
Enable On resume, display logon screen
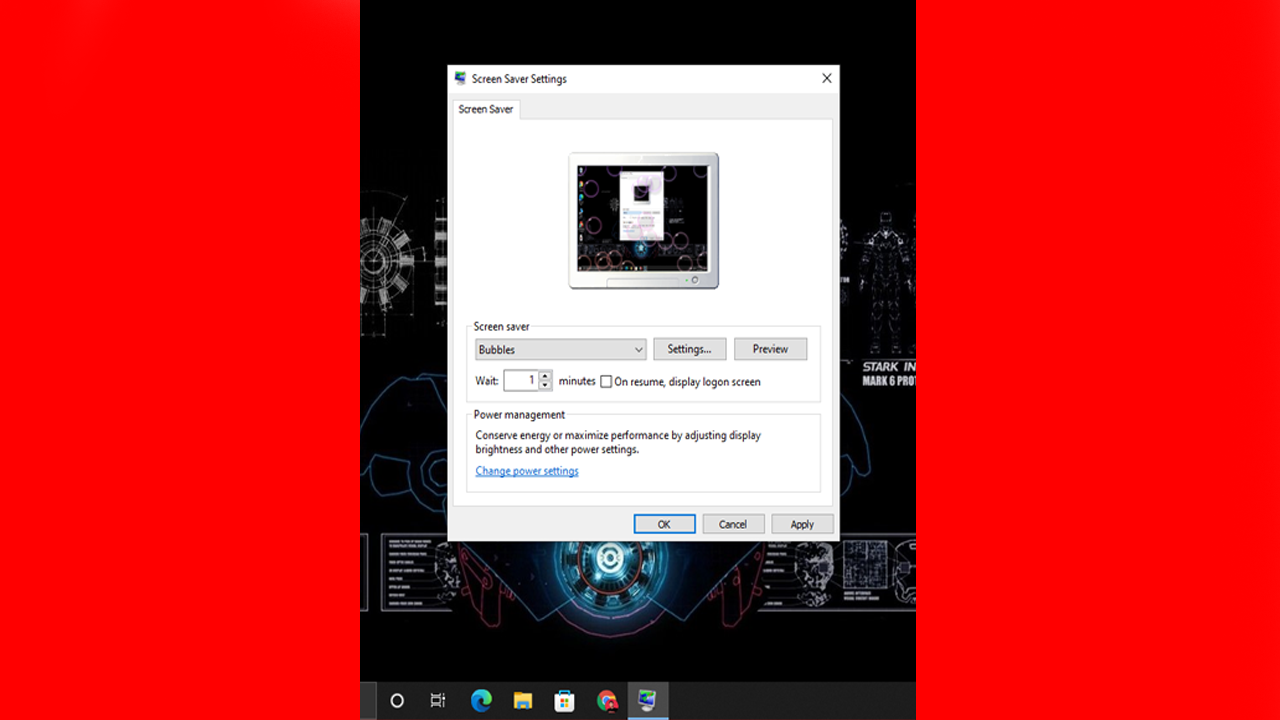click(x=606, y=382)
